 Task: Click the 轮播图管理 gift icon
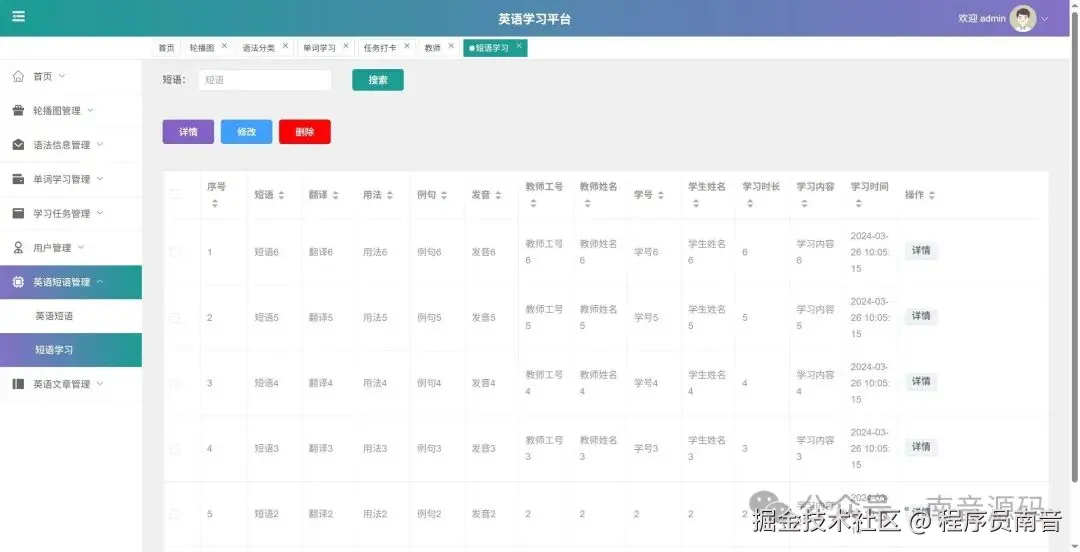(19, 110)
